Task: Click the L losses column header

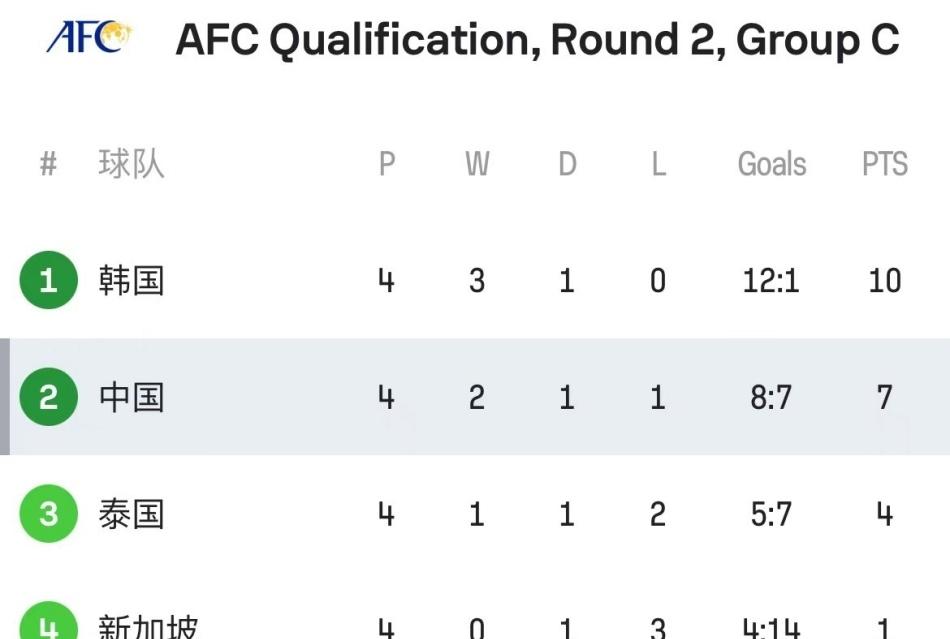Action: pyautogui.click(x=659, y=164)
